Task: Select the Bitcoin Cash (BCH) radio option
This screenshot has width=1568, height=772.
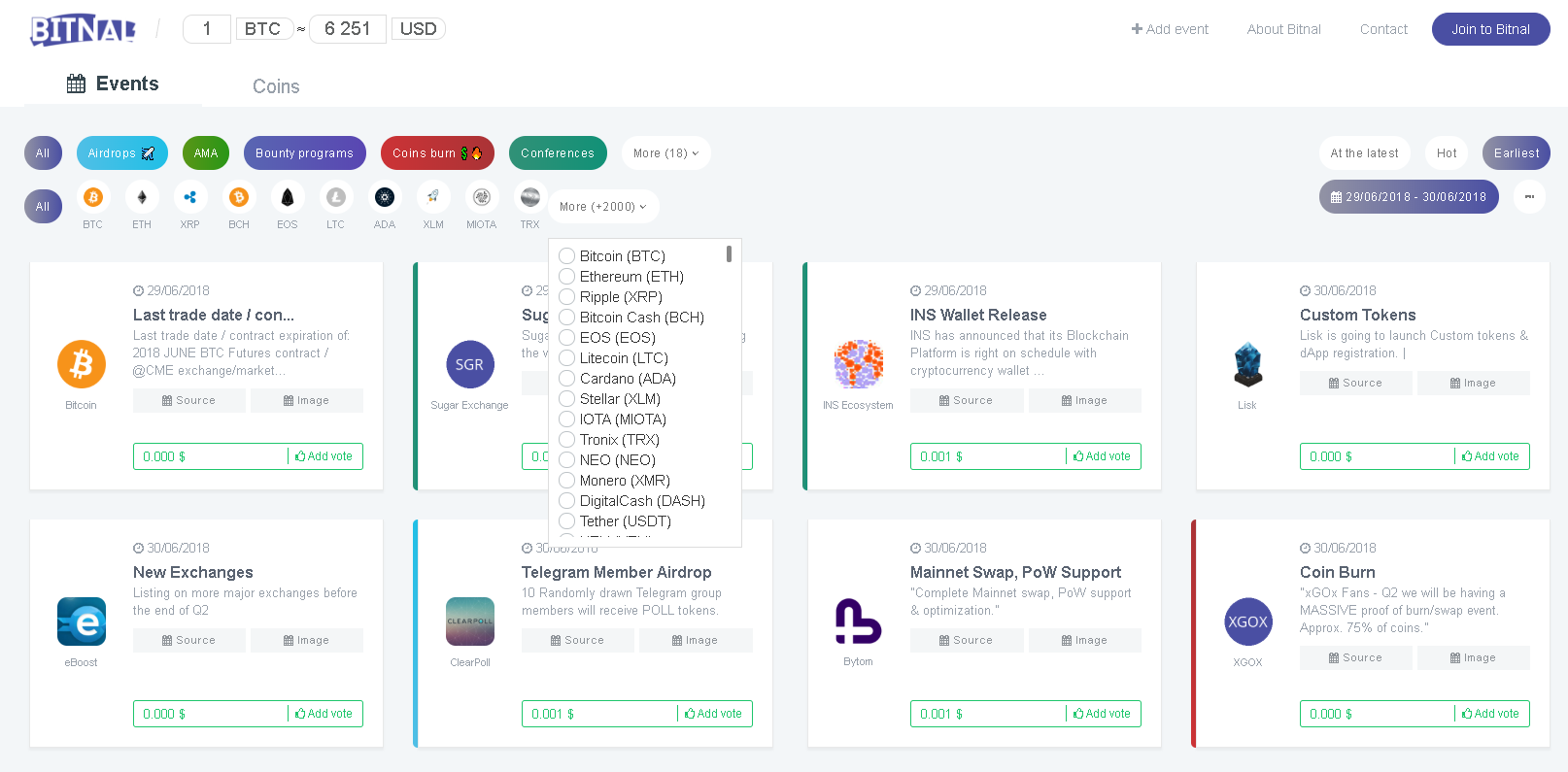Action: (x=567, y=318)
